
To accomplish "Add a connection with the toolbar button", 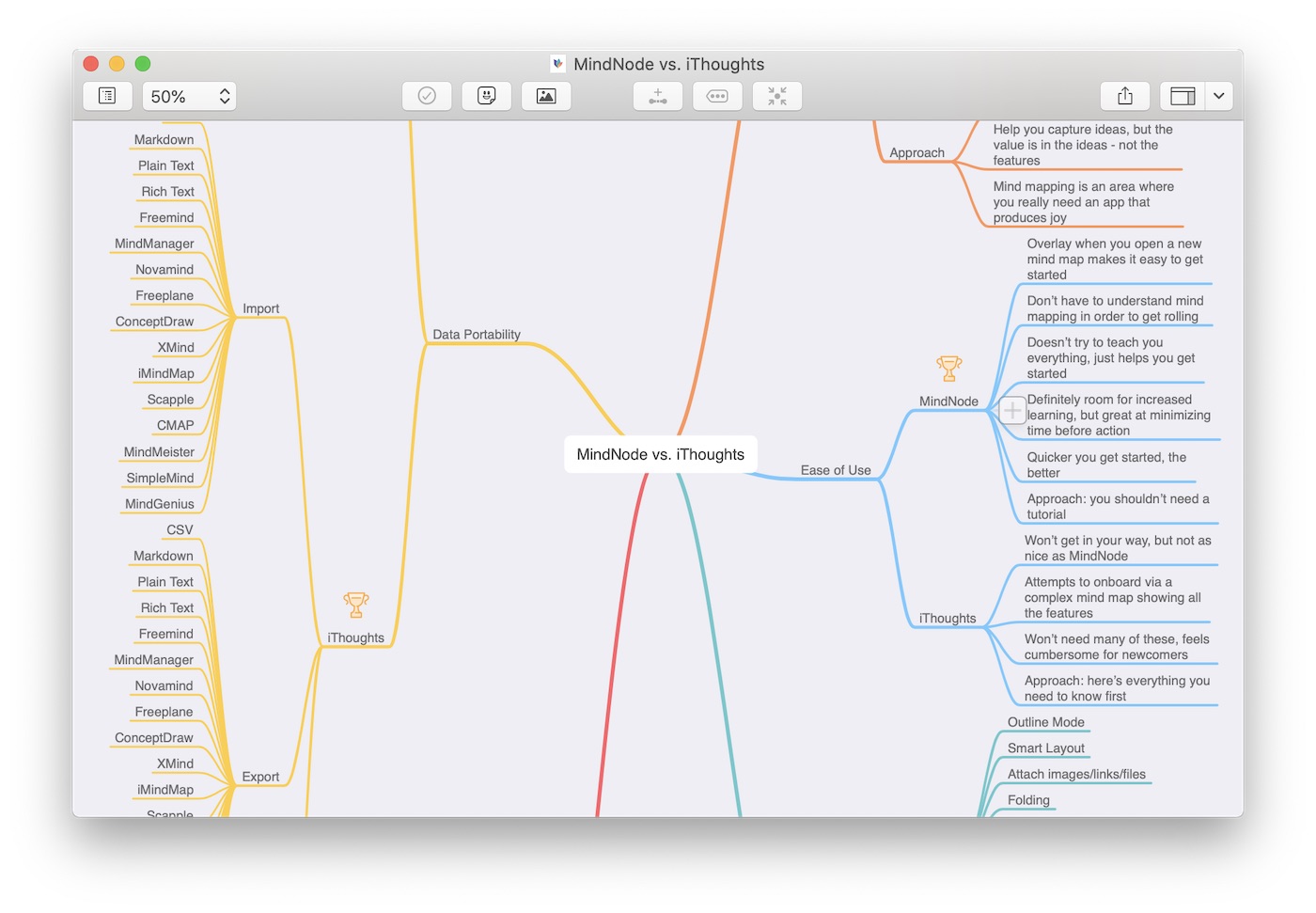I will 658,96.
